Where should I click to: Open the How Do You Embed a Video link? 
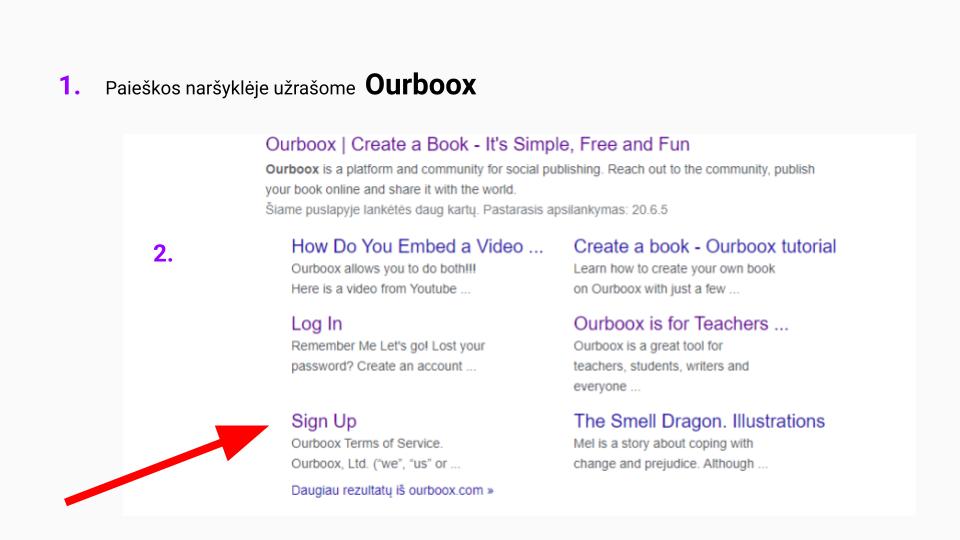click(417, 247)
